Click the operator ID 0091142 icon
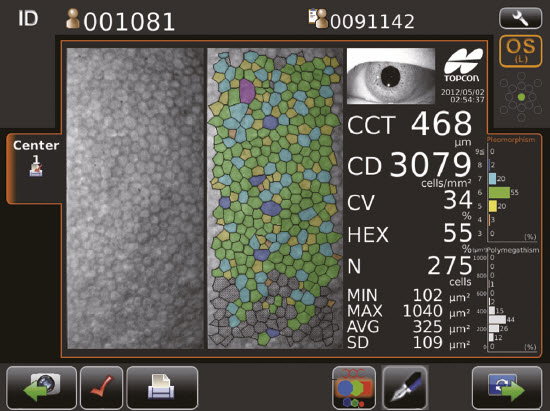The image size is (550, 411). coord(317,19)
